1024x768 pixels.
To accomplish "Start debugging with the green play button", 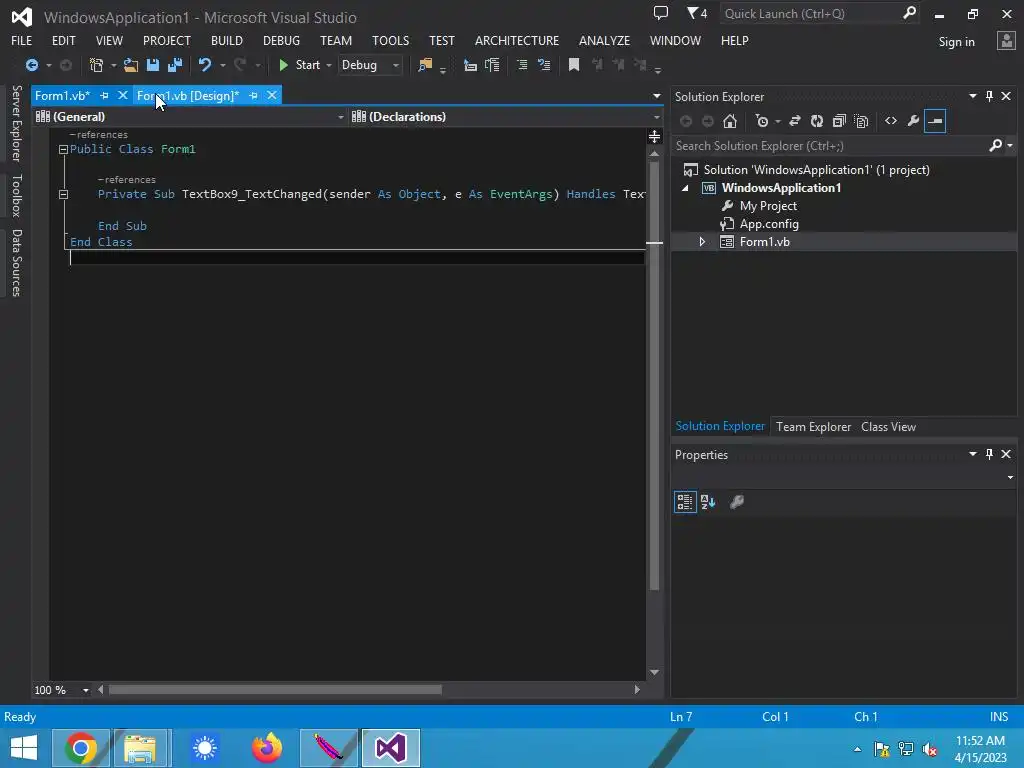I will [283, 65].
